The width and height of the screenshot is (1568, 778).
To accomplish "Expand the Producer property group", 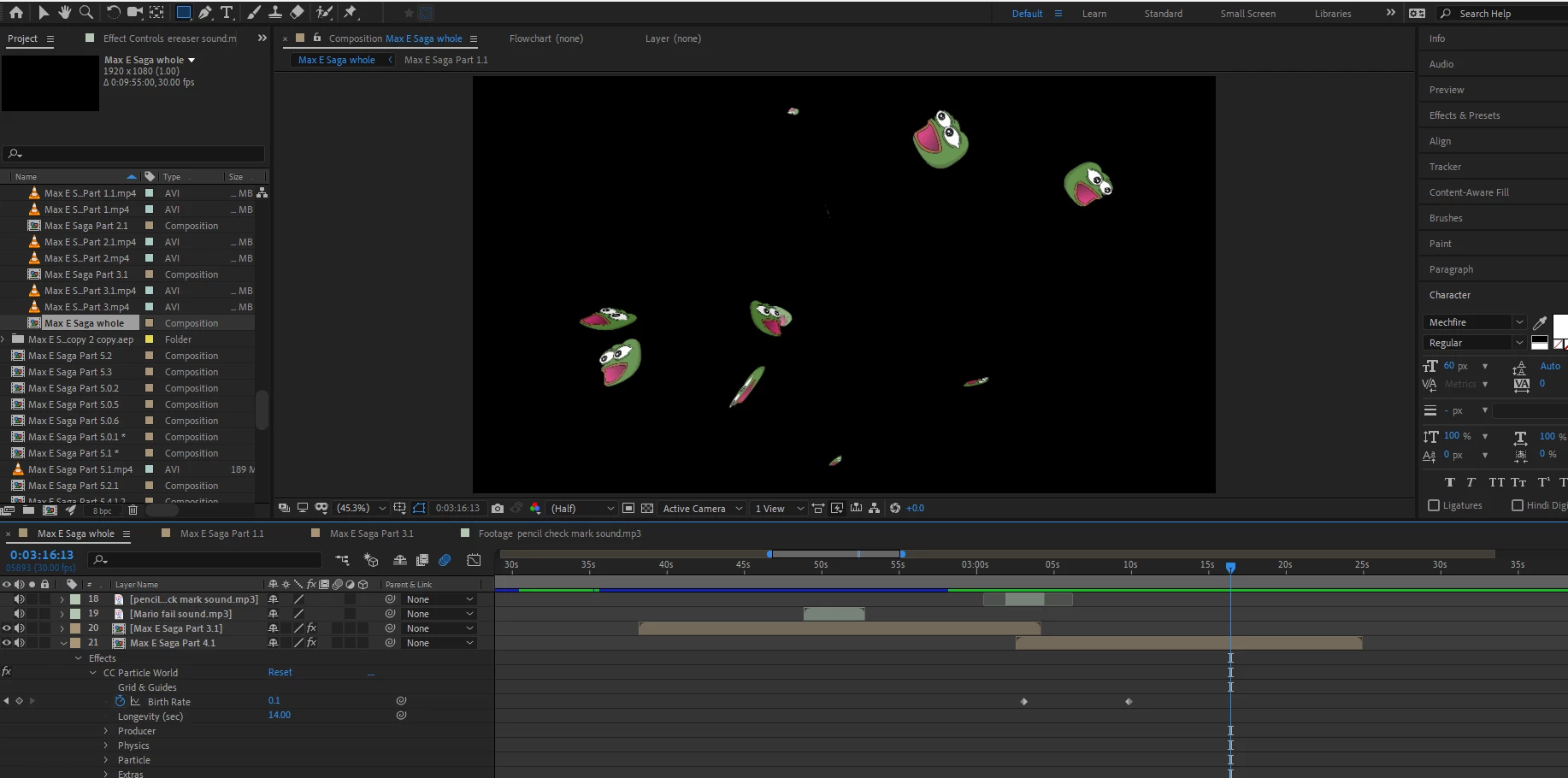I will pos(106,731).
